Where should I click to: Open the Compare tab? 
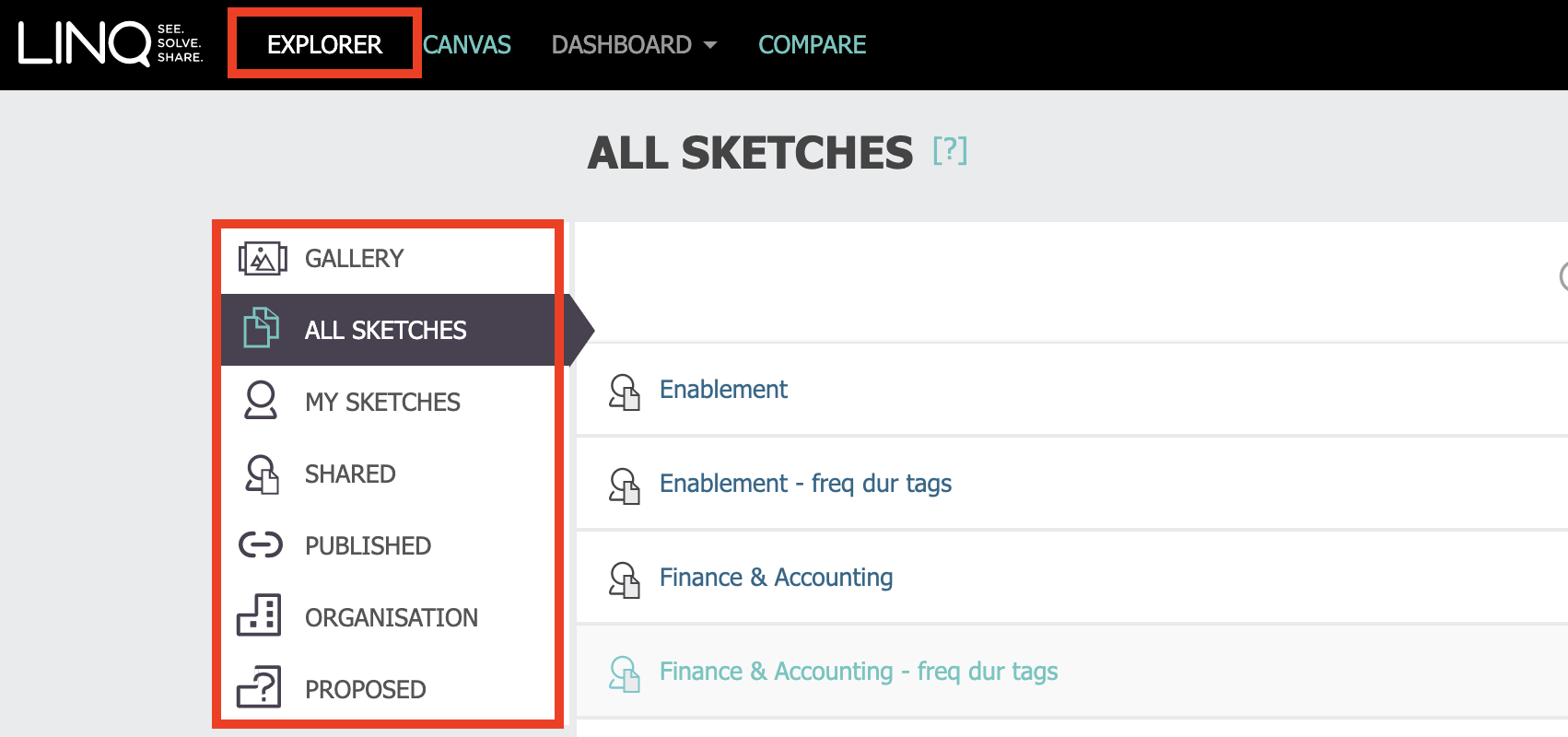812,44
